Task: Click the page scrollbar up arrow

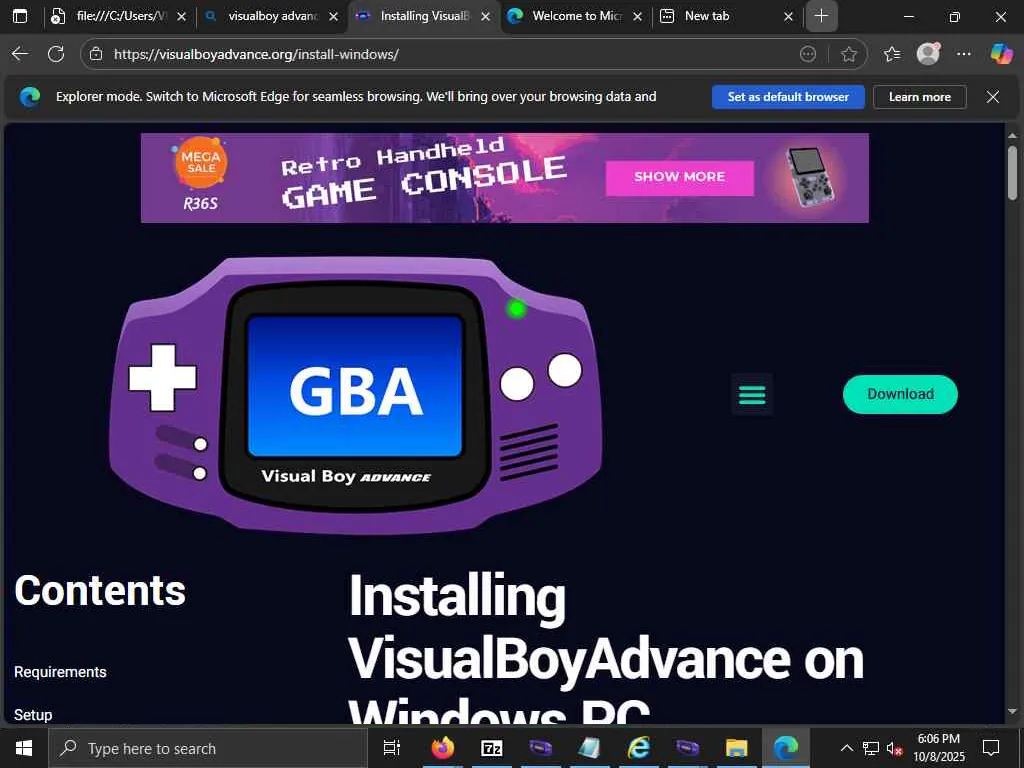Action: point(1012,136)
